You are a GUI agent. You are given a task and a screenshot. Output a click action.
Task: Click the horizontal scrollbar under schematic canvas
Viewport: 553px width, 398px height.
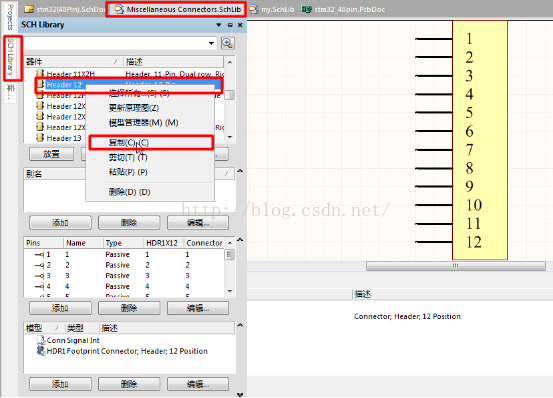pyautogui.click(x=456, y=266)
